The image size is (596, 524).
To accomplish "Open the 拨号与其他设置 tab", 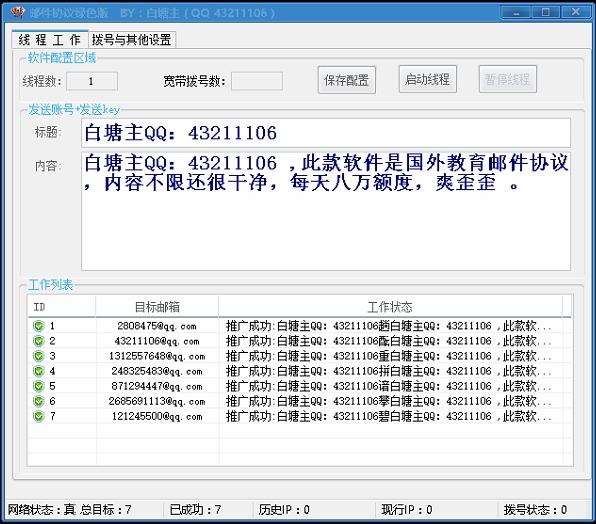I will pos(132,40).
